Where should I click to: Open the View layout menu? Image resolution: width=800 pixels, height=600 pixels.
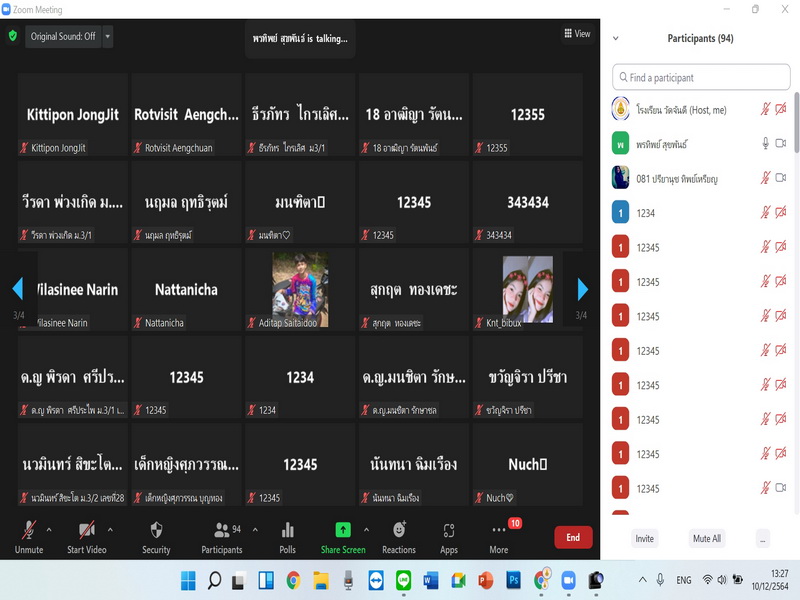pyautogui.click(x=577, y=34)
